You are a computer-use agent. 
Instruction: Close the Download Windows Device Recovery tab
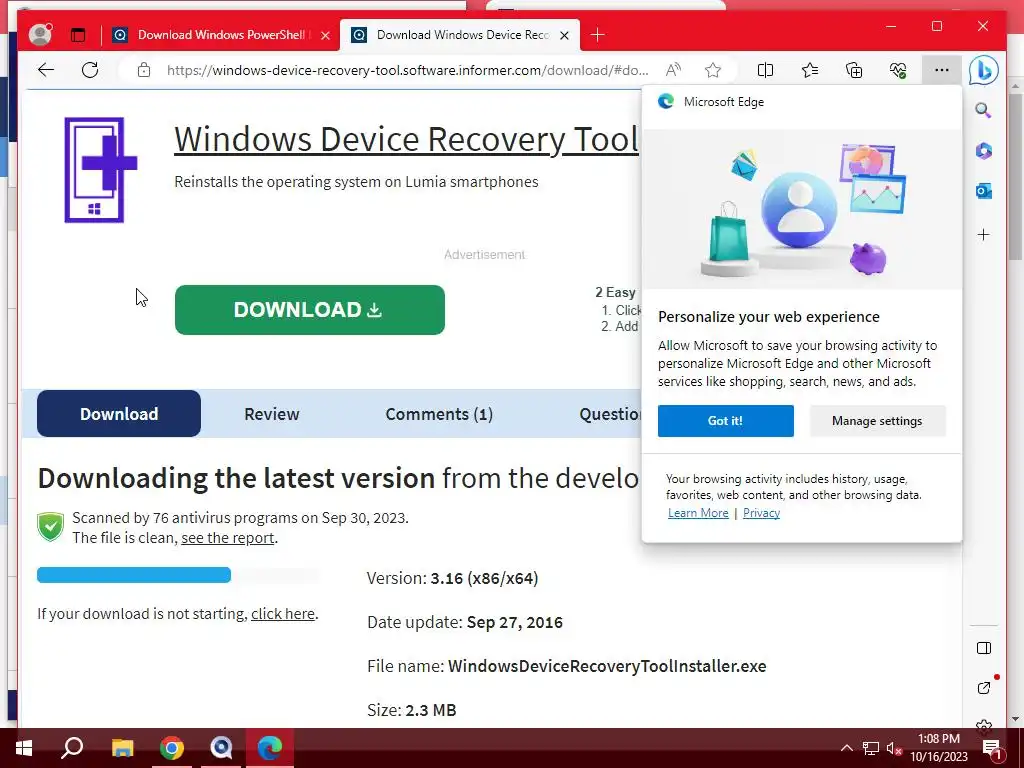click(x=565, y=35)
